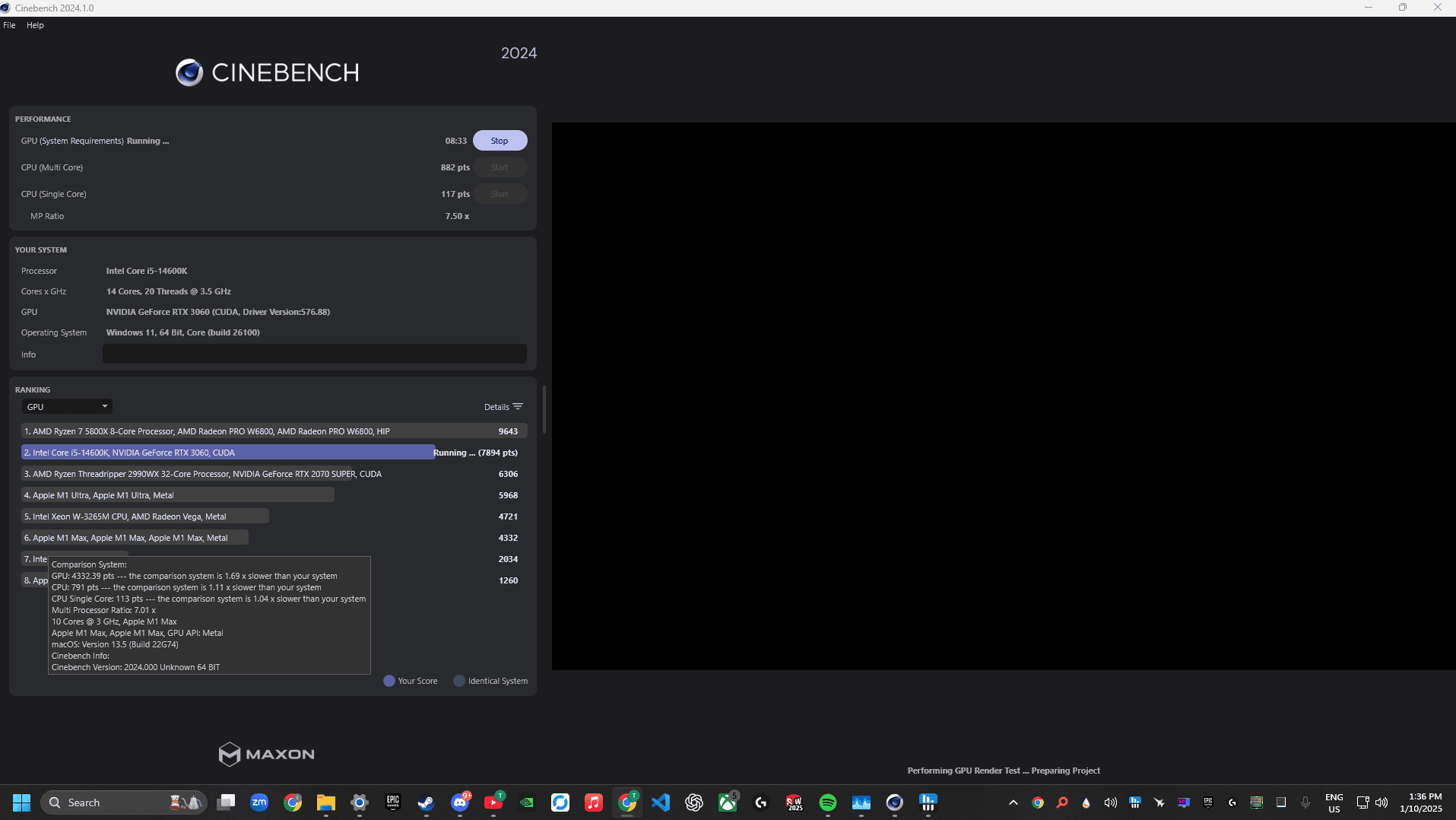Screen dimensions: 1456x820
Task: Open the Xbox app from the taskbar
Action: coord(728,803)
